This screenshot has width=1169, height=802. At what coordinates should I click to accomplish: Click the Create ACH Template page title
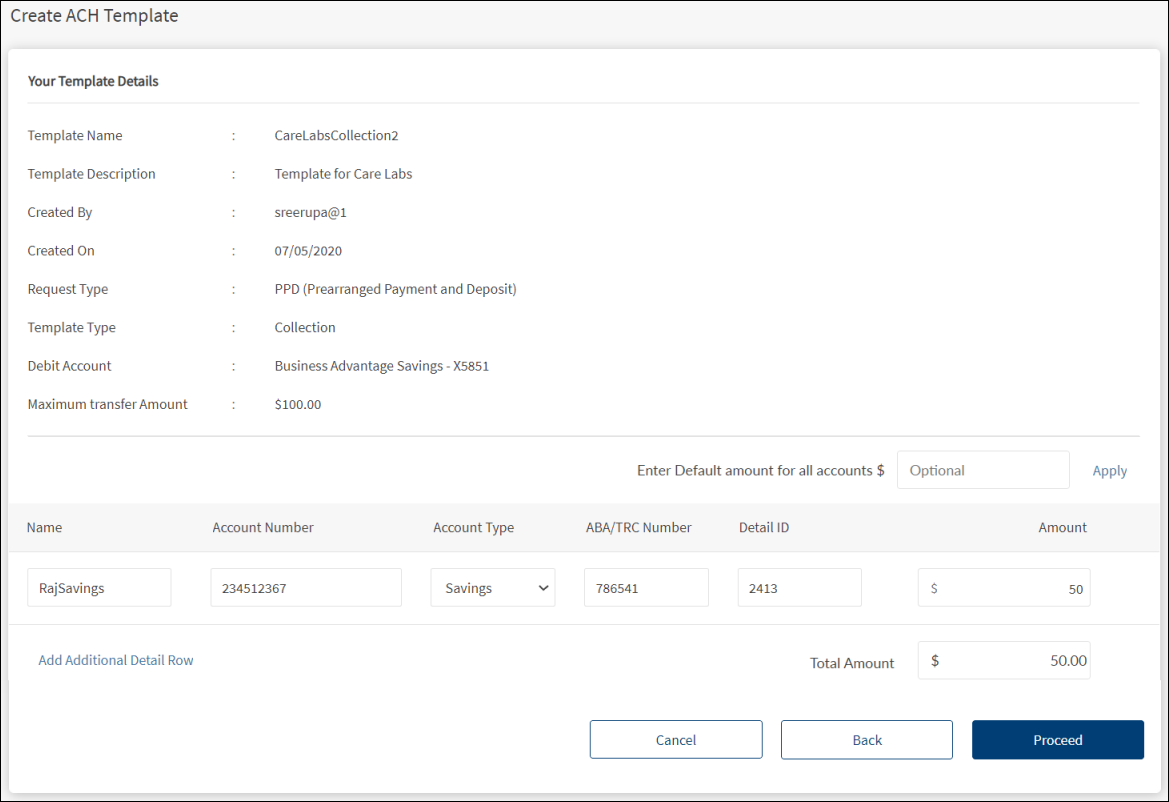point(94,16)
